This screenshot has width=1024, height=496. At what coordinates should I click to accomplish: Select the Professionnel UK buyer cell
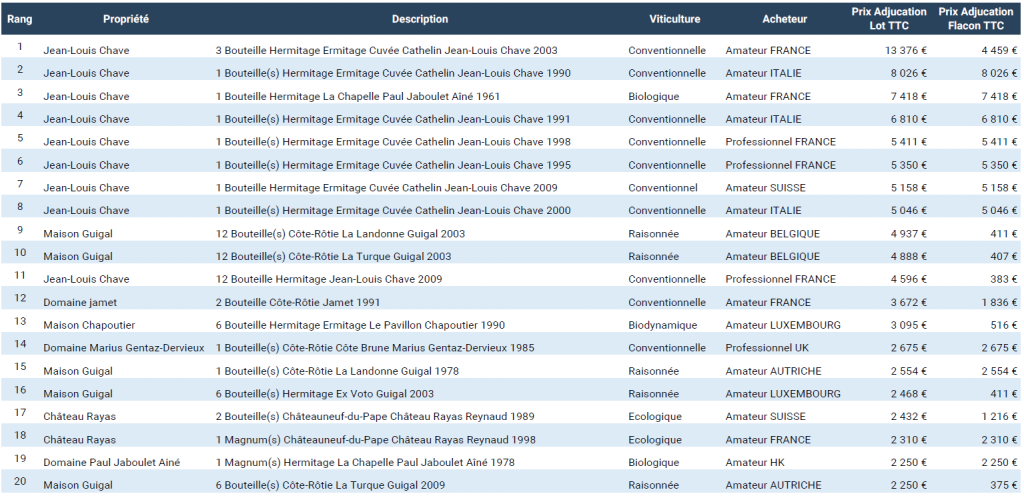point(767,348)
